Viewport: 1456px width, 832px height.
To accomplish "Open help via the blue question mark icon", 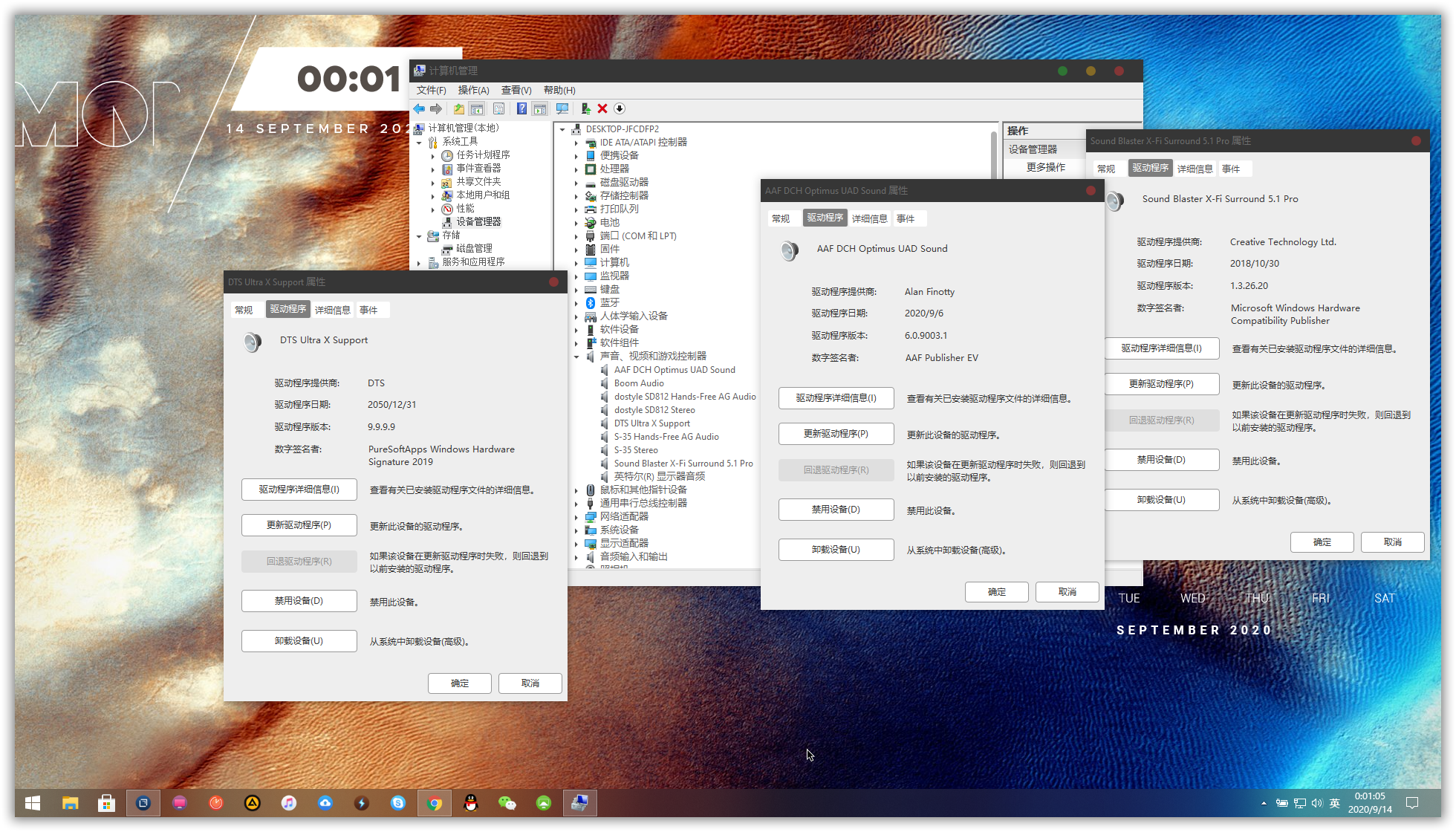I will point(521,108).
